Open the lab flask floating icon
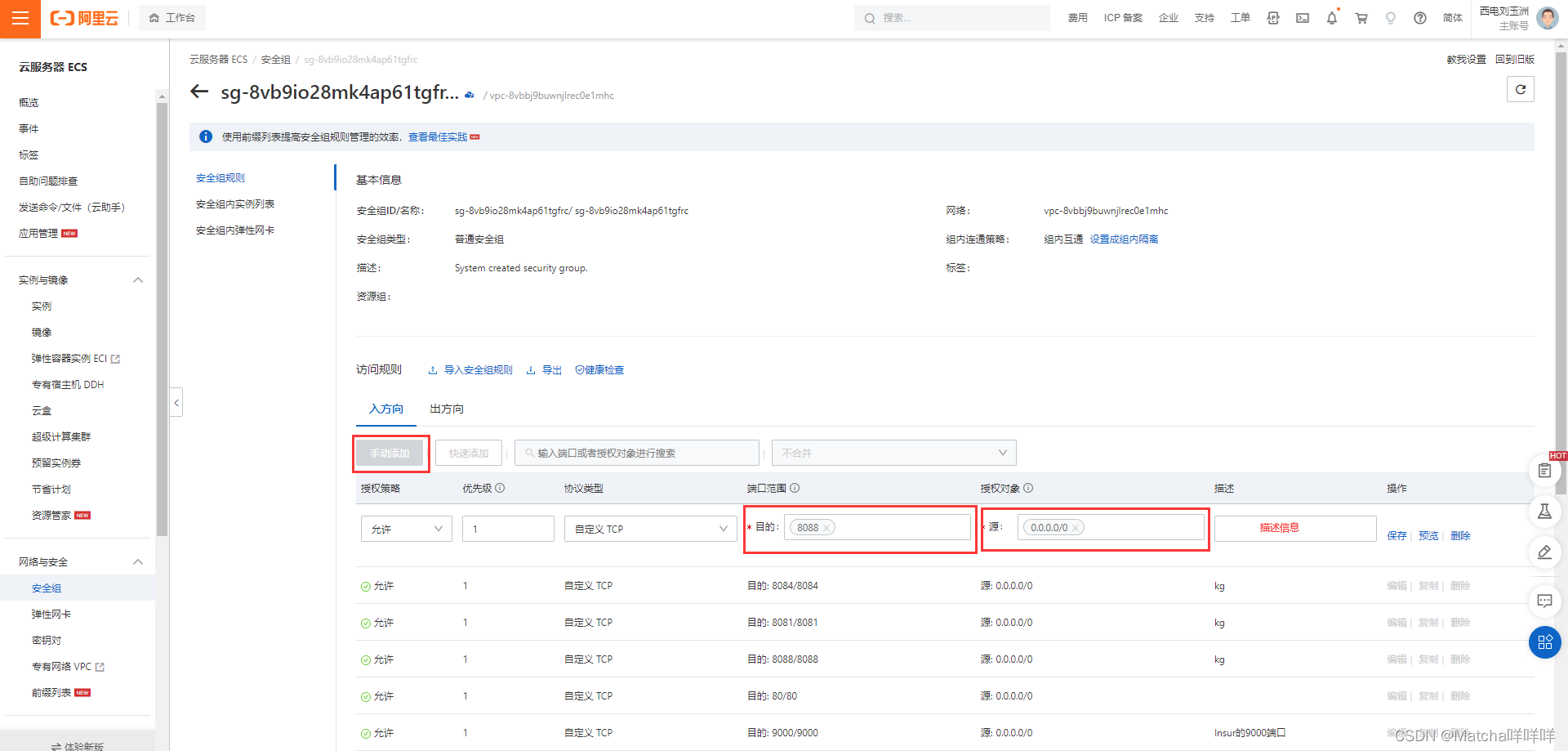1568x751 pixels. coord(1544,512)
